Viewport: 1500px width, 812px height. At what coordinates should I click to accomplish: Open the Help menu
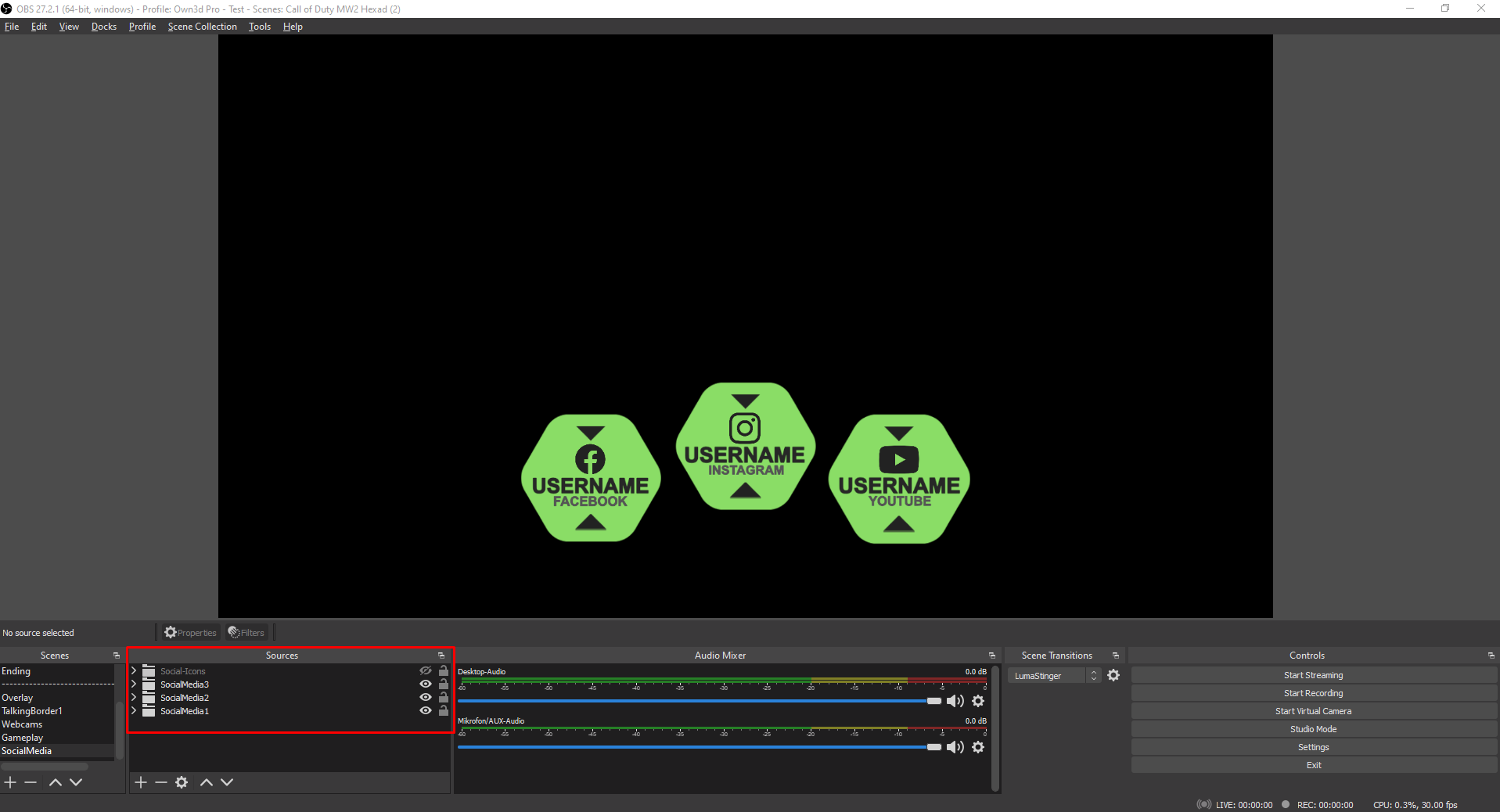click(293, 27)
